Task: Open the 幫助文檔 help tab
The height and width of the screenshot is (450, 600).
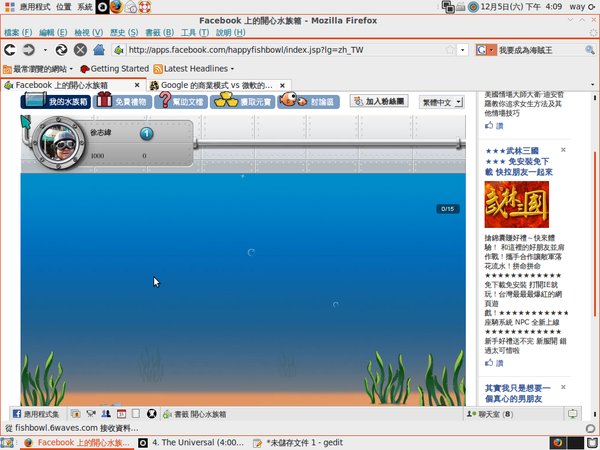Action: [x=181, y=101]
